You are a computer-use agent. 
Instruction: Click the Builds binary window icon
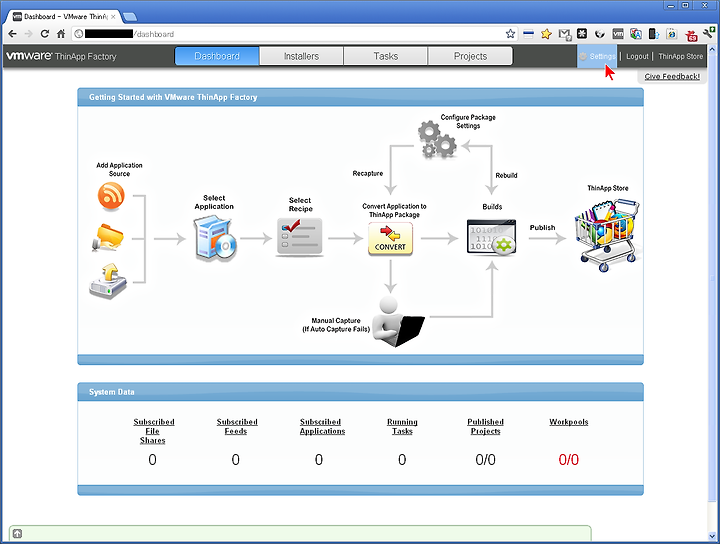click(x=491, y=237)
